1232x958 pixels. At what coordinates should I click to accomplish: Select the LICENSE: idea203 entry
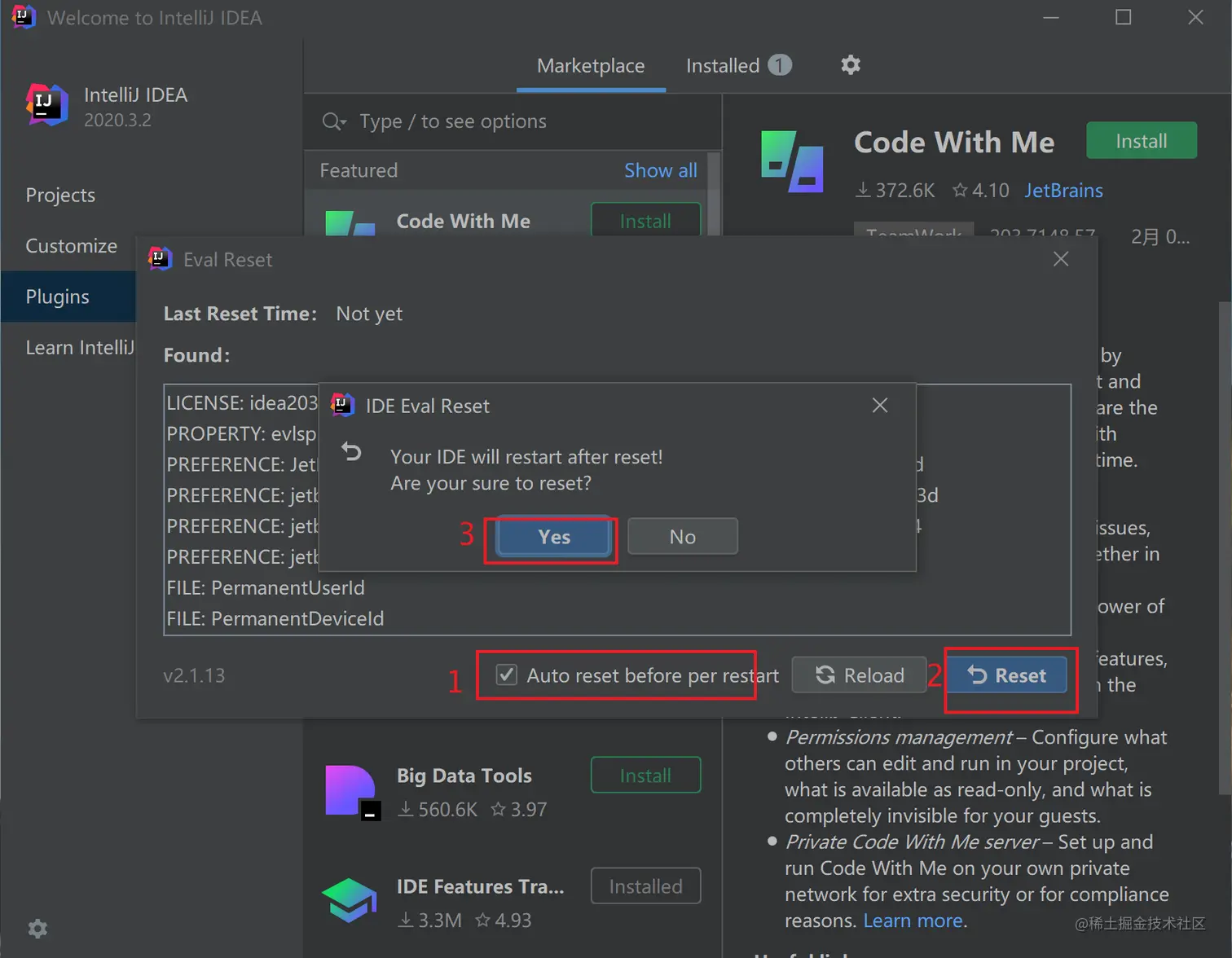click(242, 403)
